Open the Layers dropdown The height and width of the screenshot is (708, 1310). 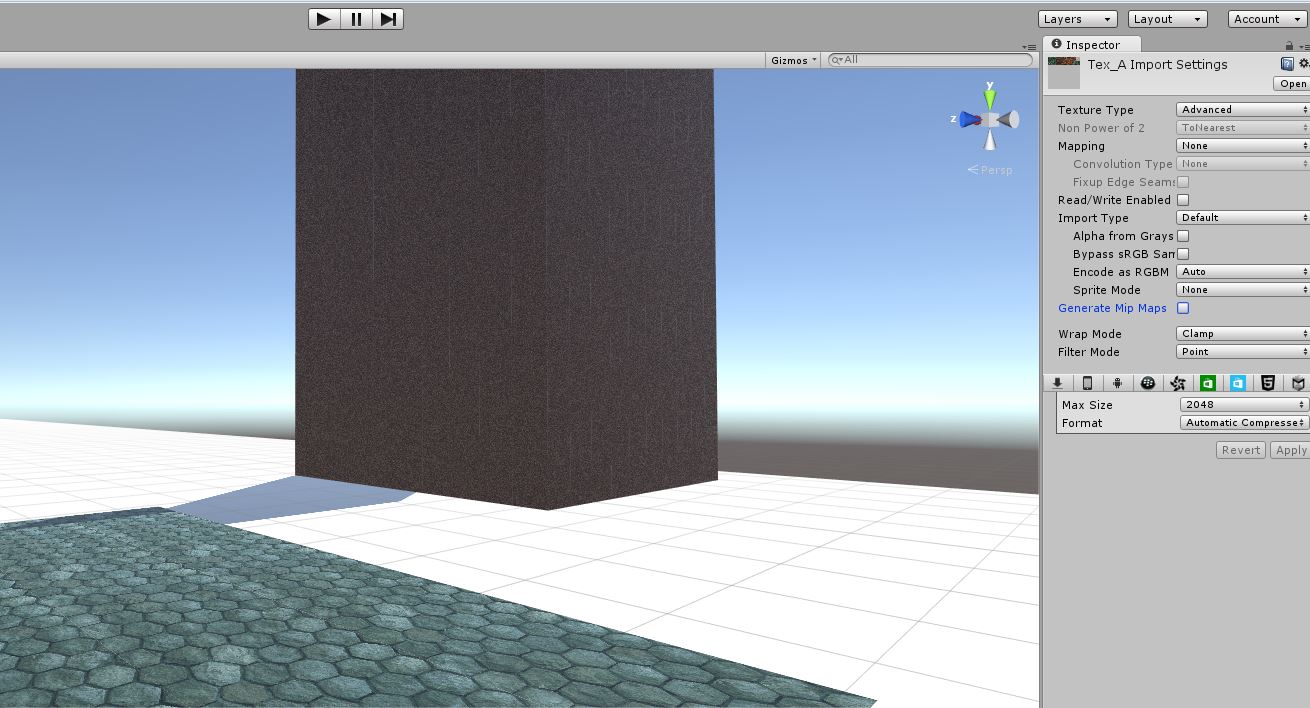point(1075,18)
